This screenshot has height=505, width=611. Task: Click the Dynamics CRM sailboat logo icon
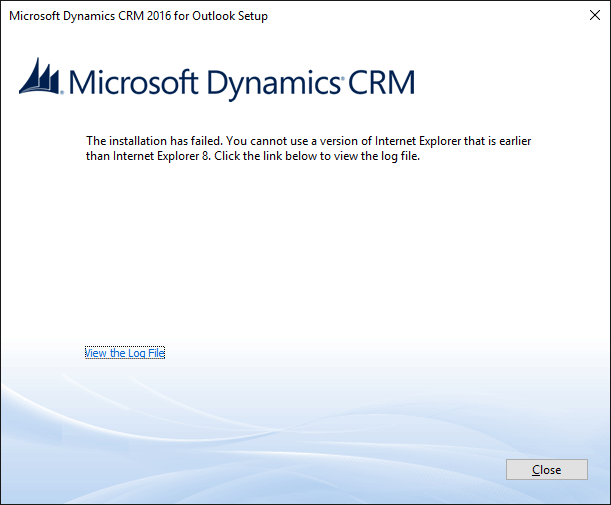tap(41, 78)
